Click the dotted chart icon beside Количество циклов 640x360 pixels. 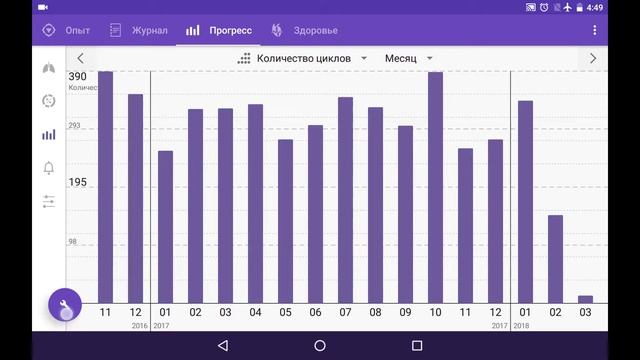coord(244,58)
